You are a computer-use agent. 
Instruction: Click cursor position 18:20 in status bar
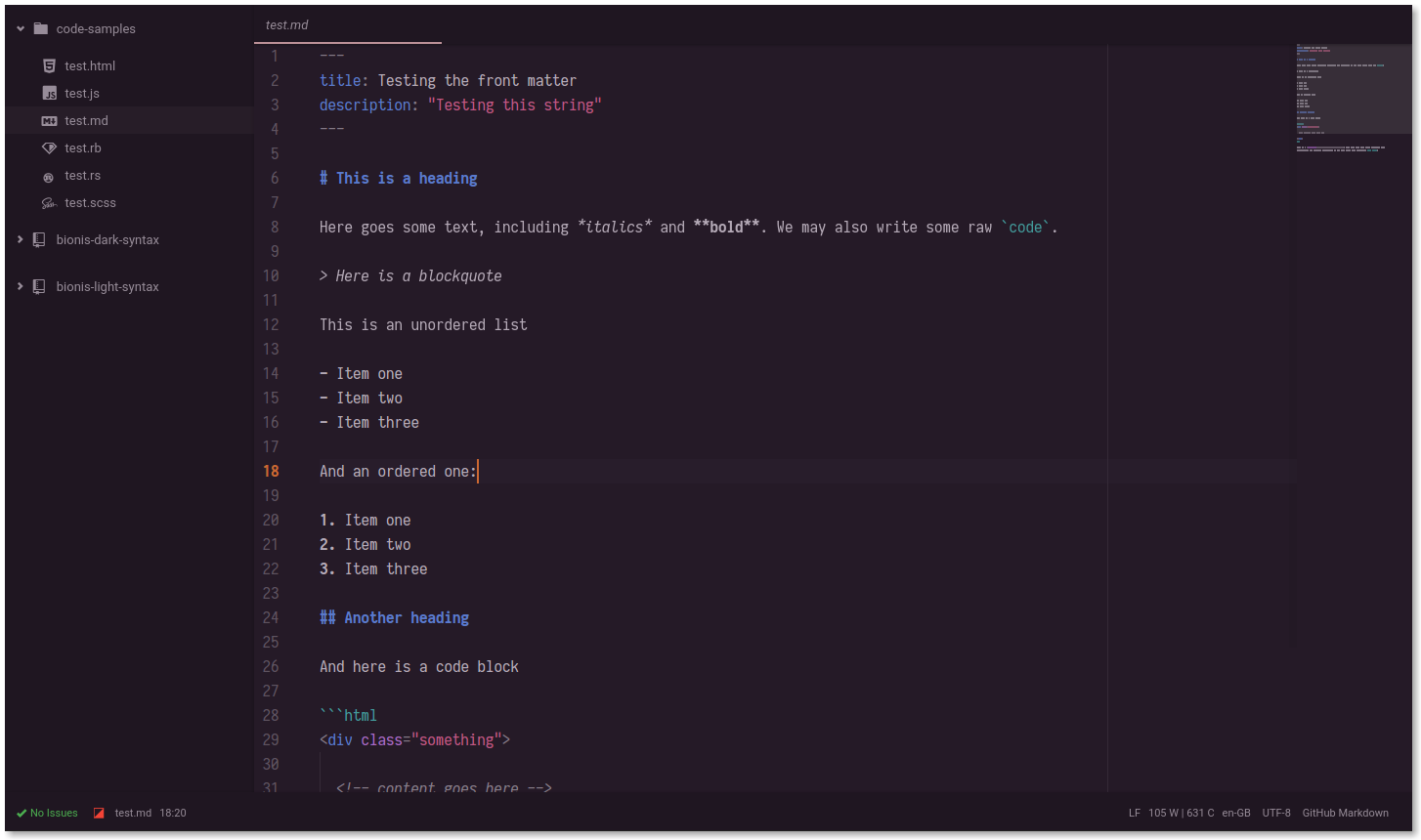pyautogui.click(x=173, y=813)
